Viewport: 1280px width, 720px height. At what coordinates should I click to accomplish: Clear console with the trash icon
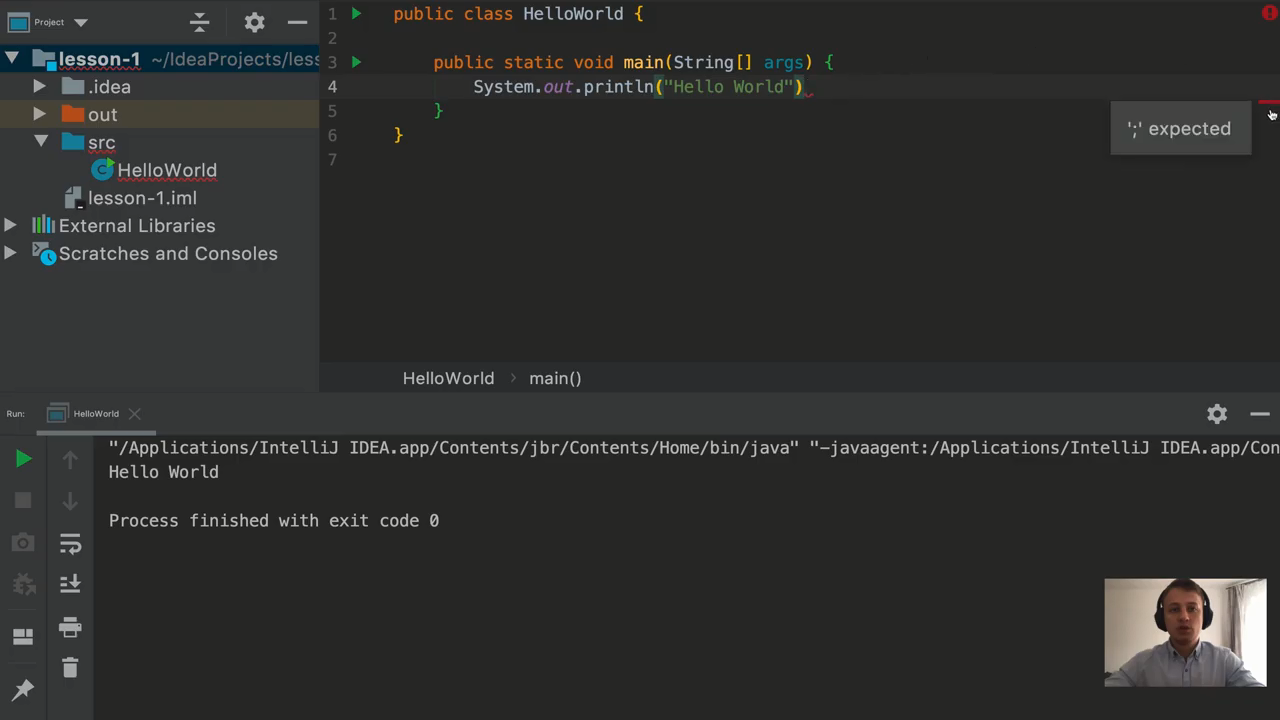coord(70,668)
